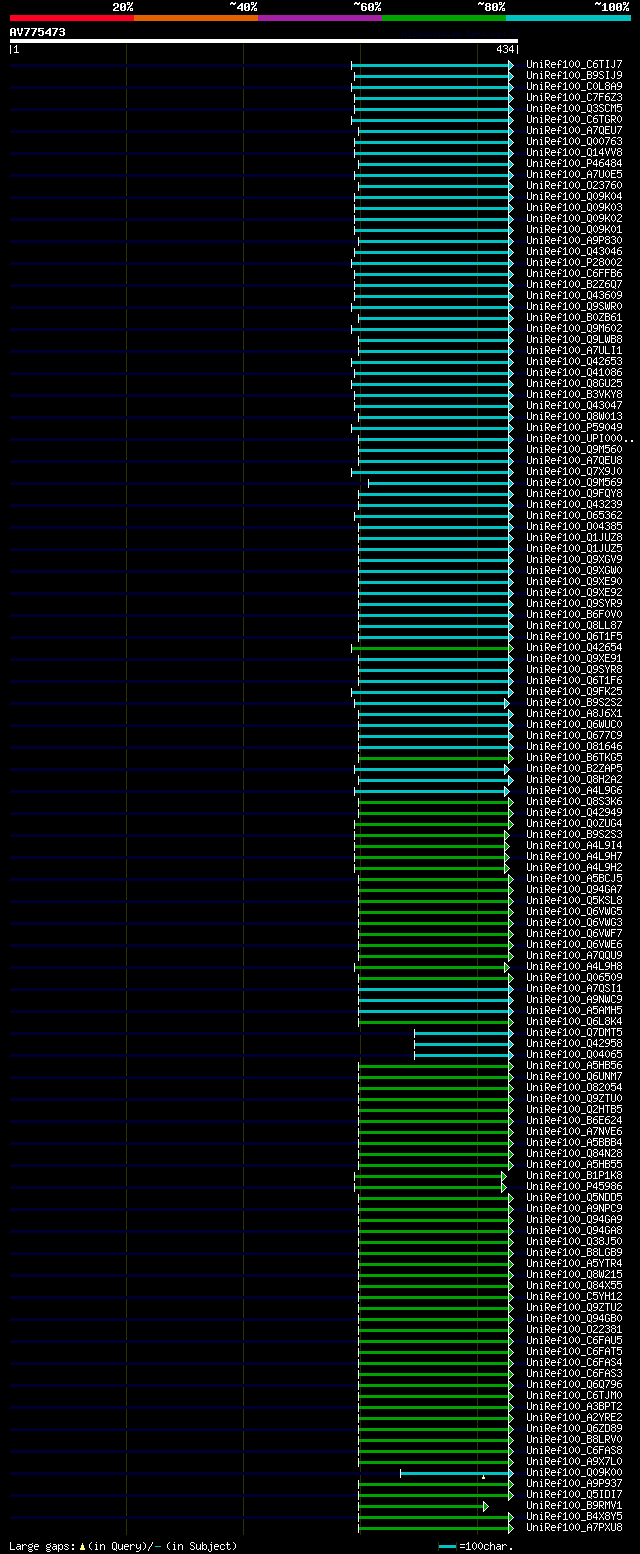This screenshot has height=1554, width=640.
Task: Select label UniRef100_Q9XGV9
Action: [x=574, y=559]
